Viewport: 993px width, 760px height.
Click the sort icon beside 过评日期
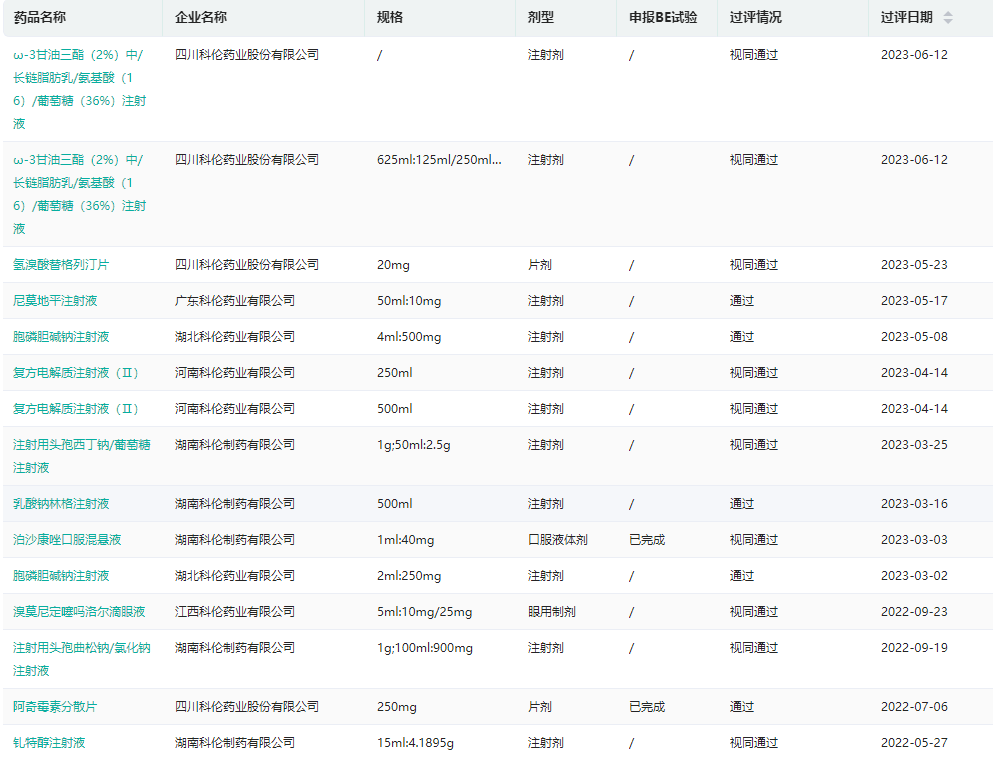click(x=948, y=18)
